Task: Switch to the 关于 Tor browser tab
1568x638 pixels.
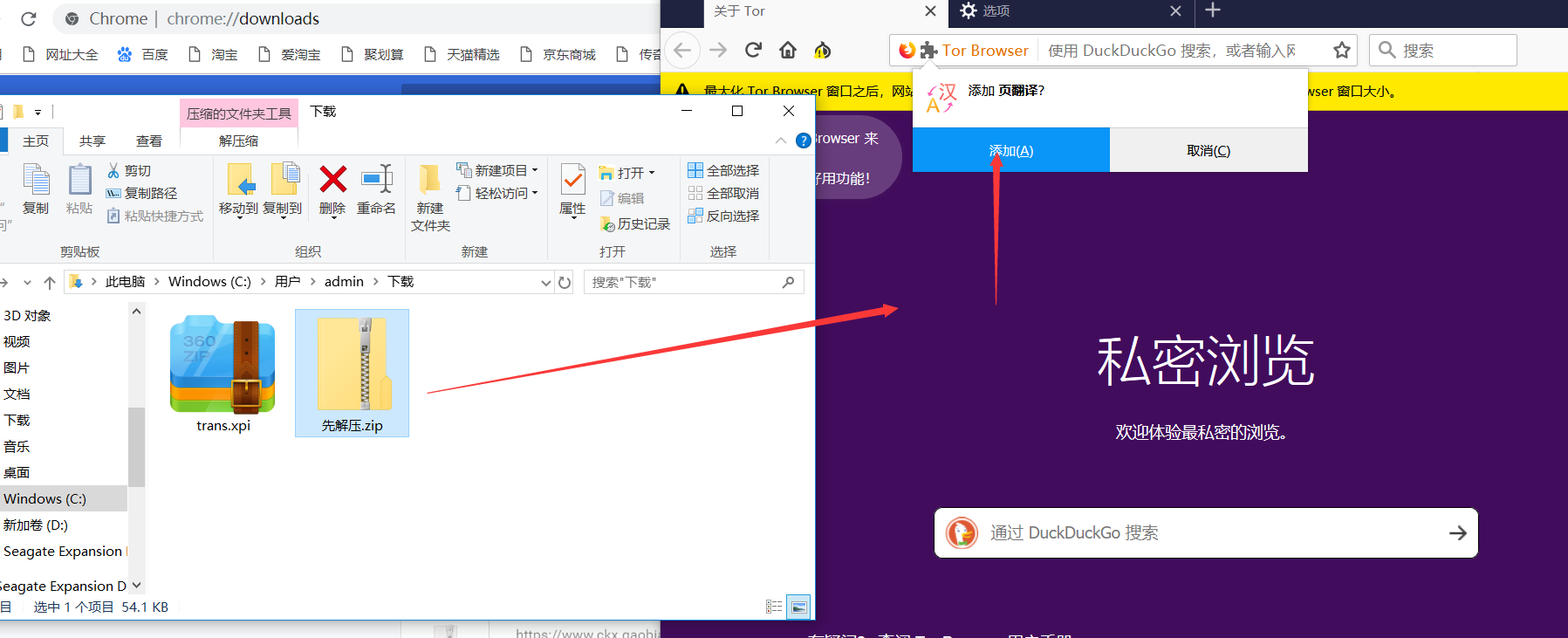Action: coord(825,12)
